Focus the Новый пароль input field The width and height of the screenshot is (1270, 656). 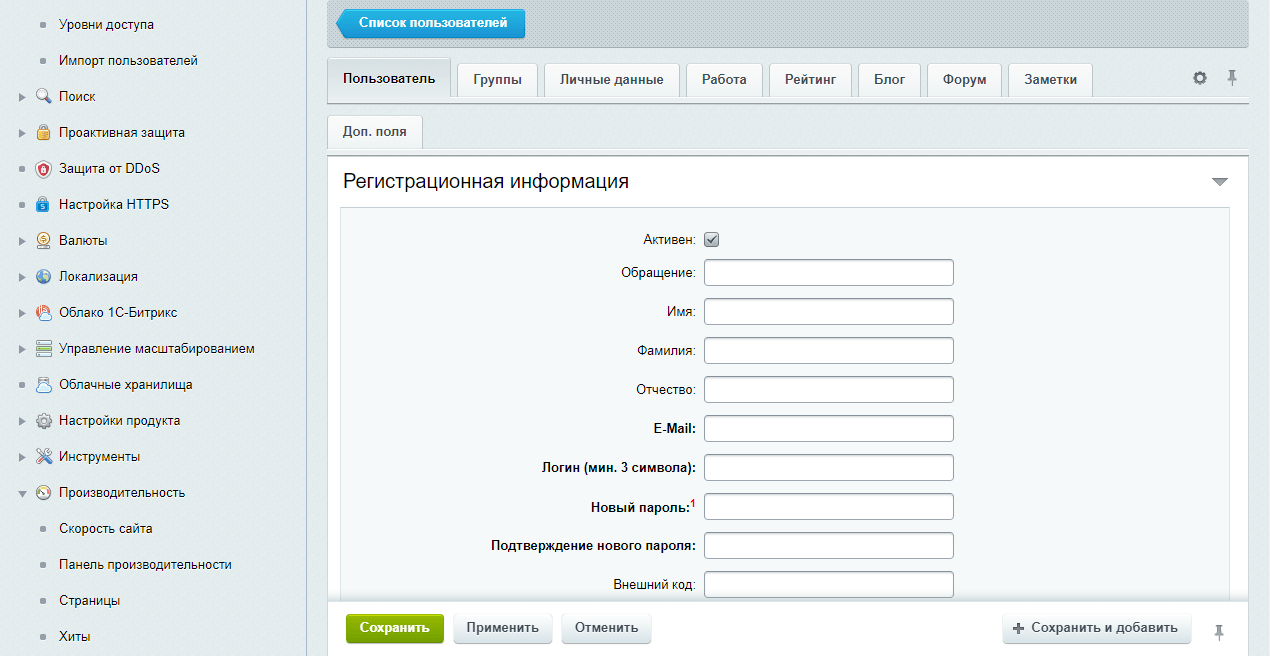tap(829, 507)
